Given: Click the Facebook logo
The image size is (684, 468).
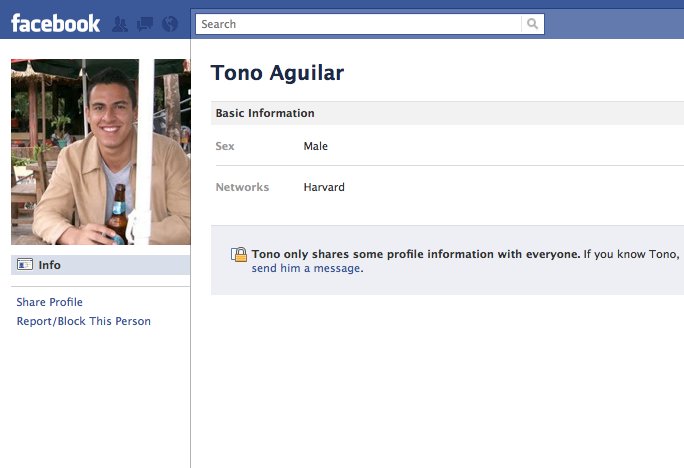Looking at the screenshot, I should [x=55, y=23].
